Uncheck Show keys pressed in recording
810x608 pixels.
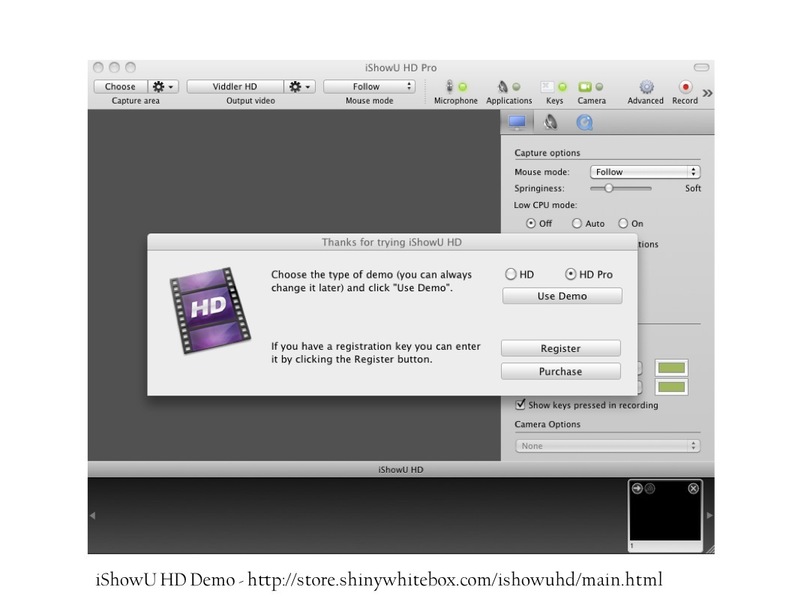coord(521,405)
